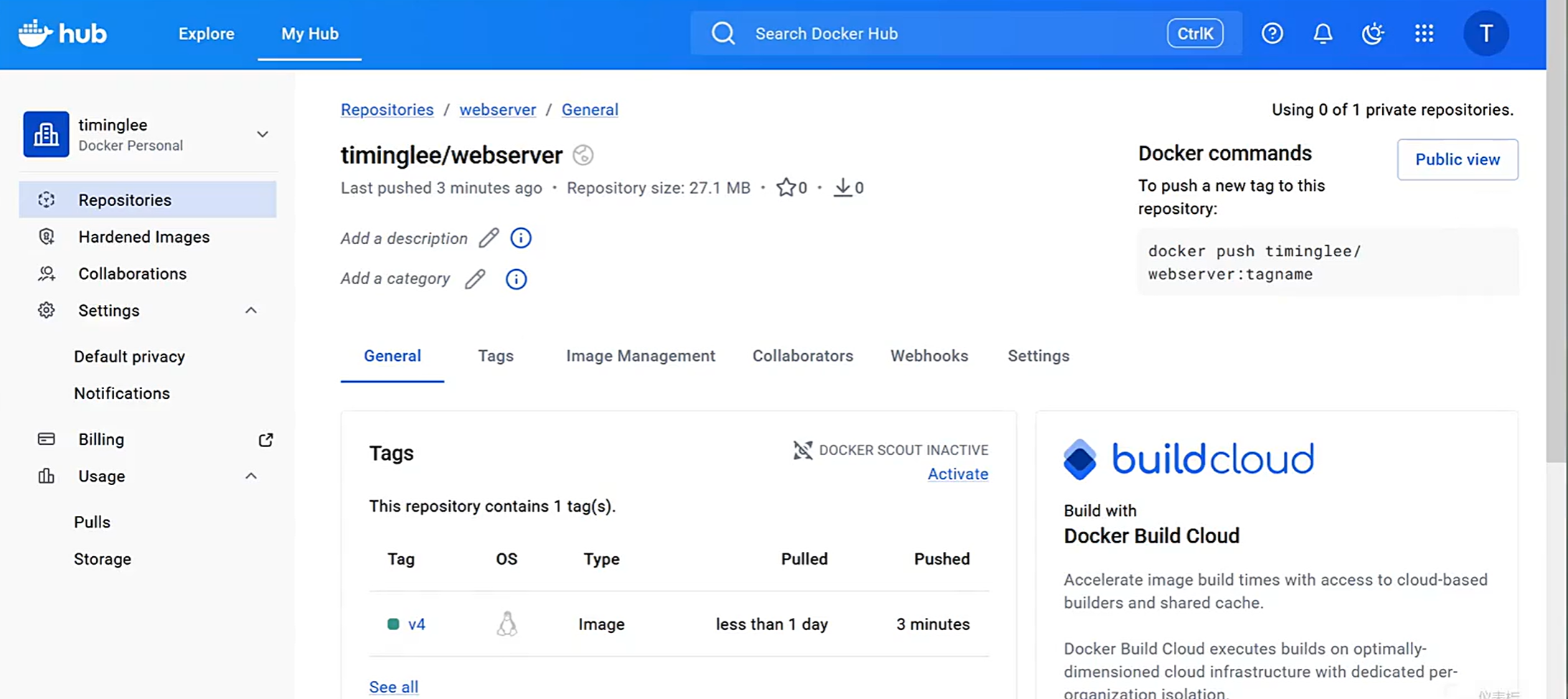Click General breadcrumb link
Viewport: 1568px width, 699px height.
[590, 110]
